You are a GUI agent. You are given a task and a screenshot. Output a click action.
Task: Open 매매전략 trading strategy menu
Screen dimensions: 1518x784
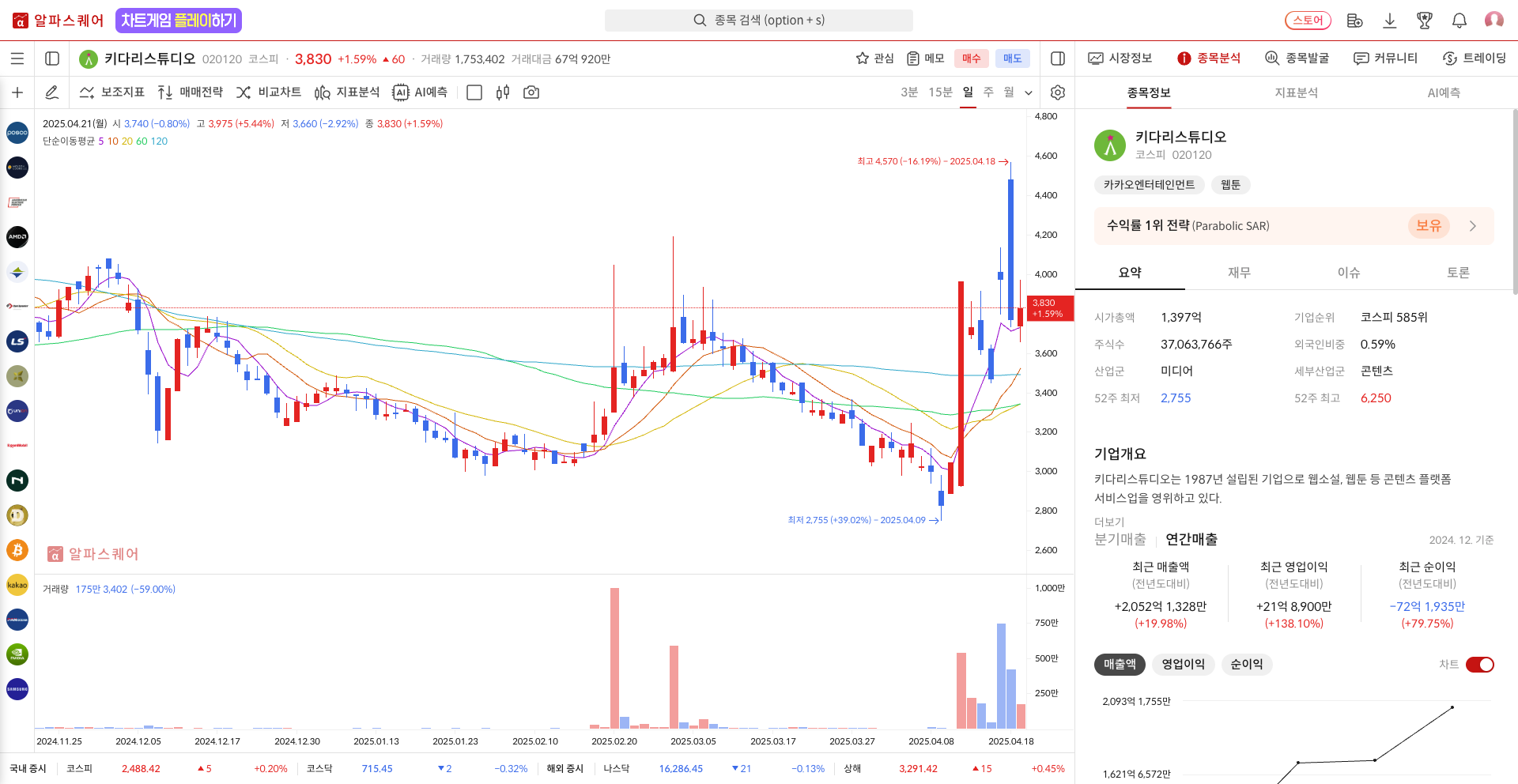click(x=191, y=92)
